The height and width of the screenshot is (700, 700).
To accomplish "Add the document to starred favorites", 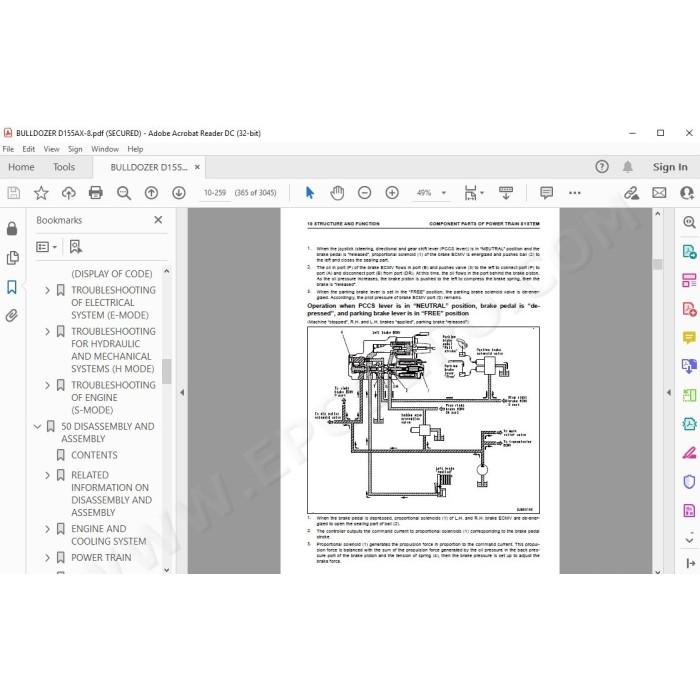I will click(41, 193).
